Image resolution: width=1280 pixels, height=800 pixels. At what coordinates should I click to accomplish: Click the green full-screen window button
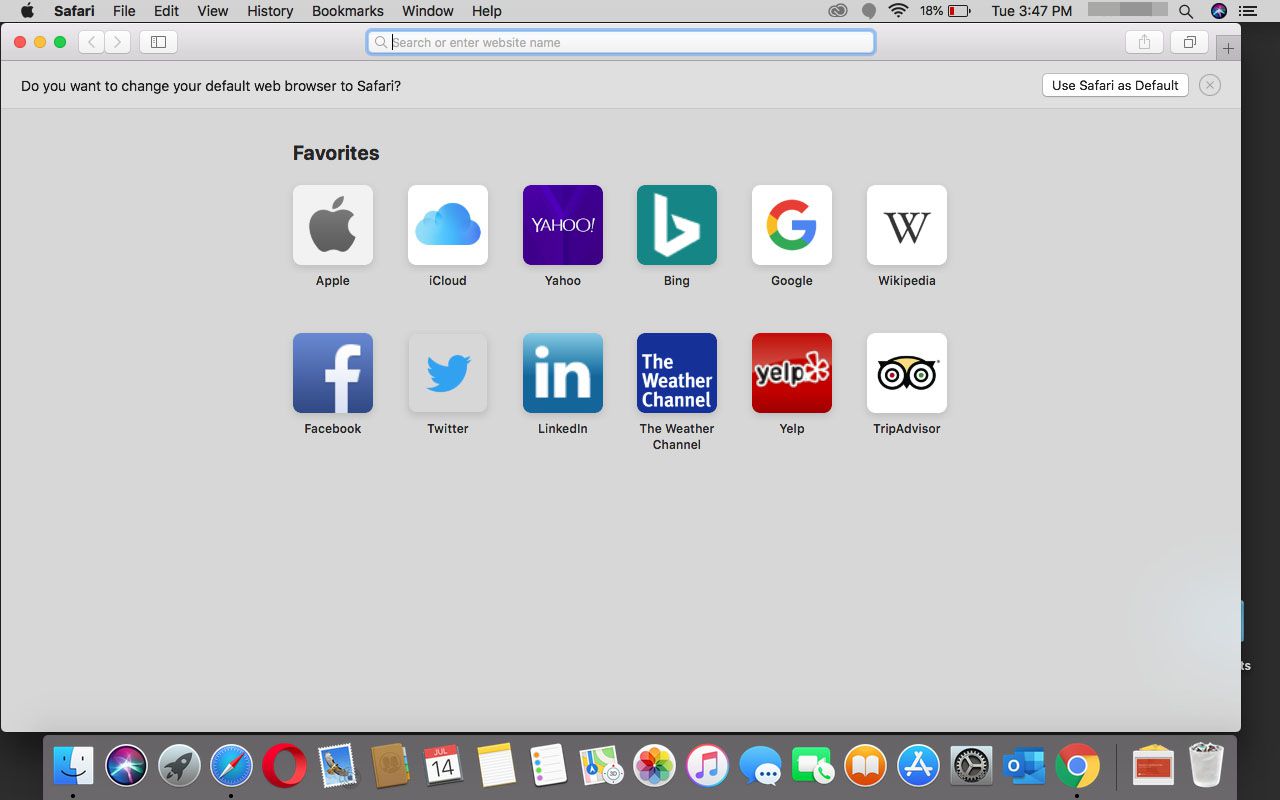point(60,42)
